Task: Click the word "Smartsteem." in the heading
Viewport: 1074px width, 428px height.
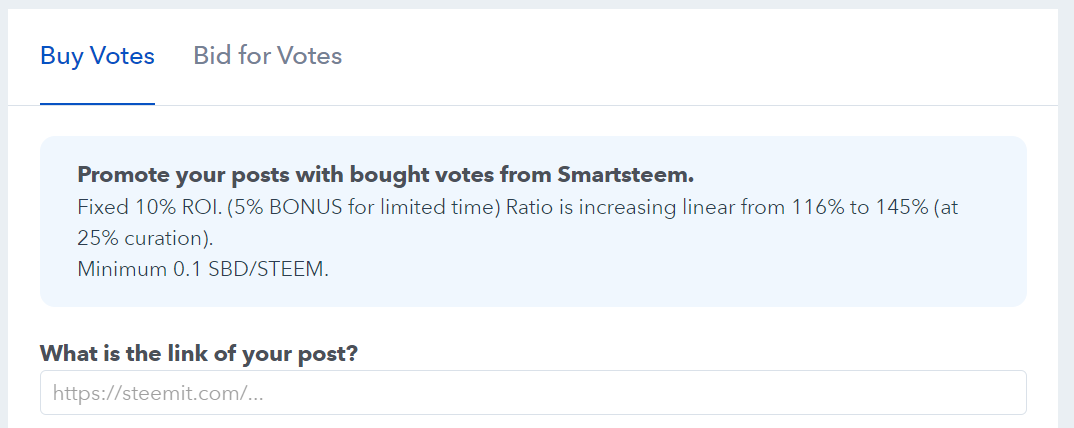Action: coord(633,175)
